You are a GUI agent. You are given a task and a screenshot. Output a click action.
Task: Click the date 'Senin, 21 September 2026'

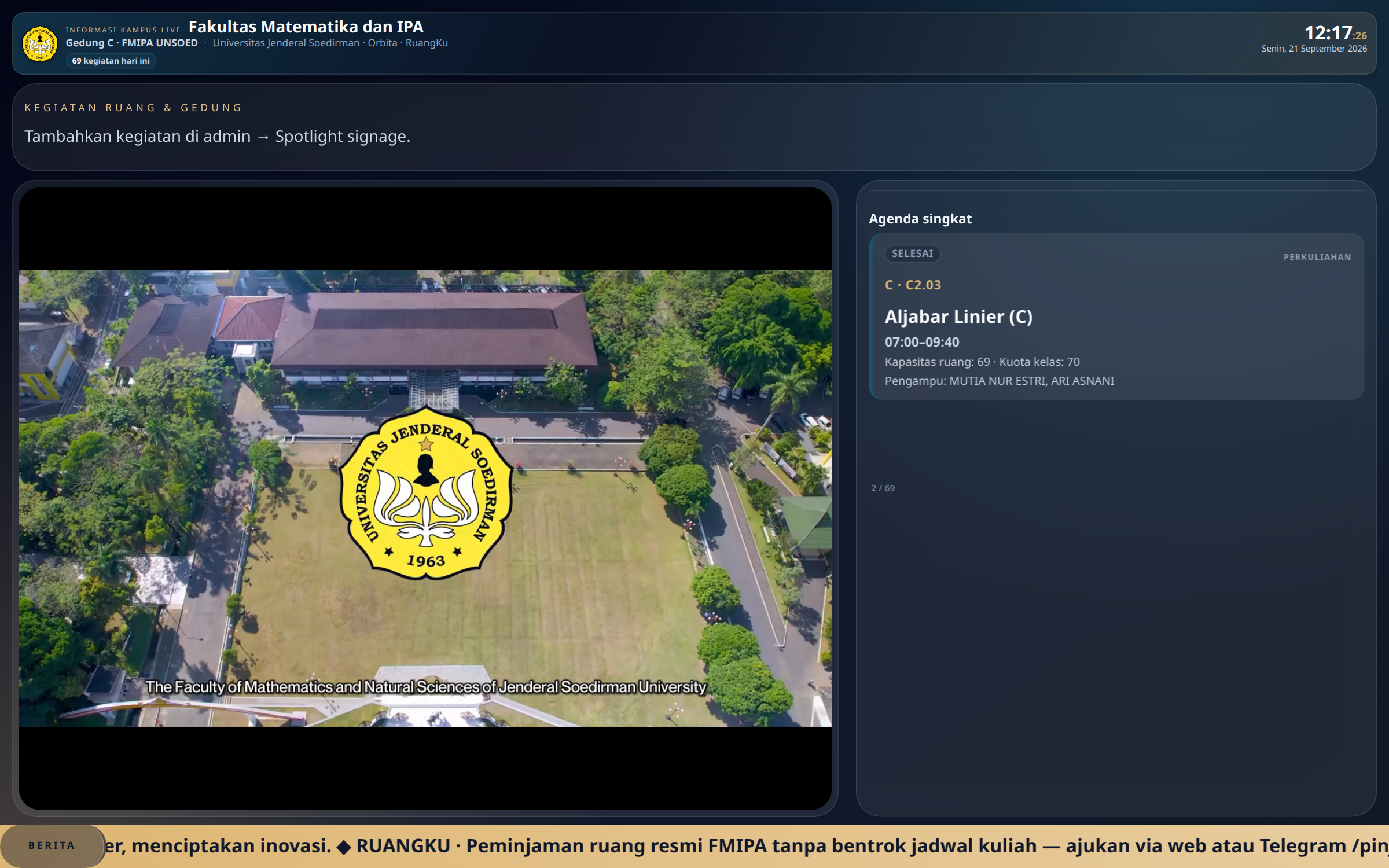tap(1314, 49)
